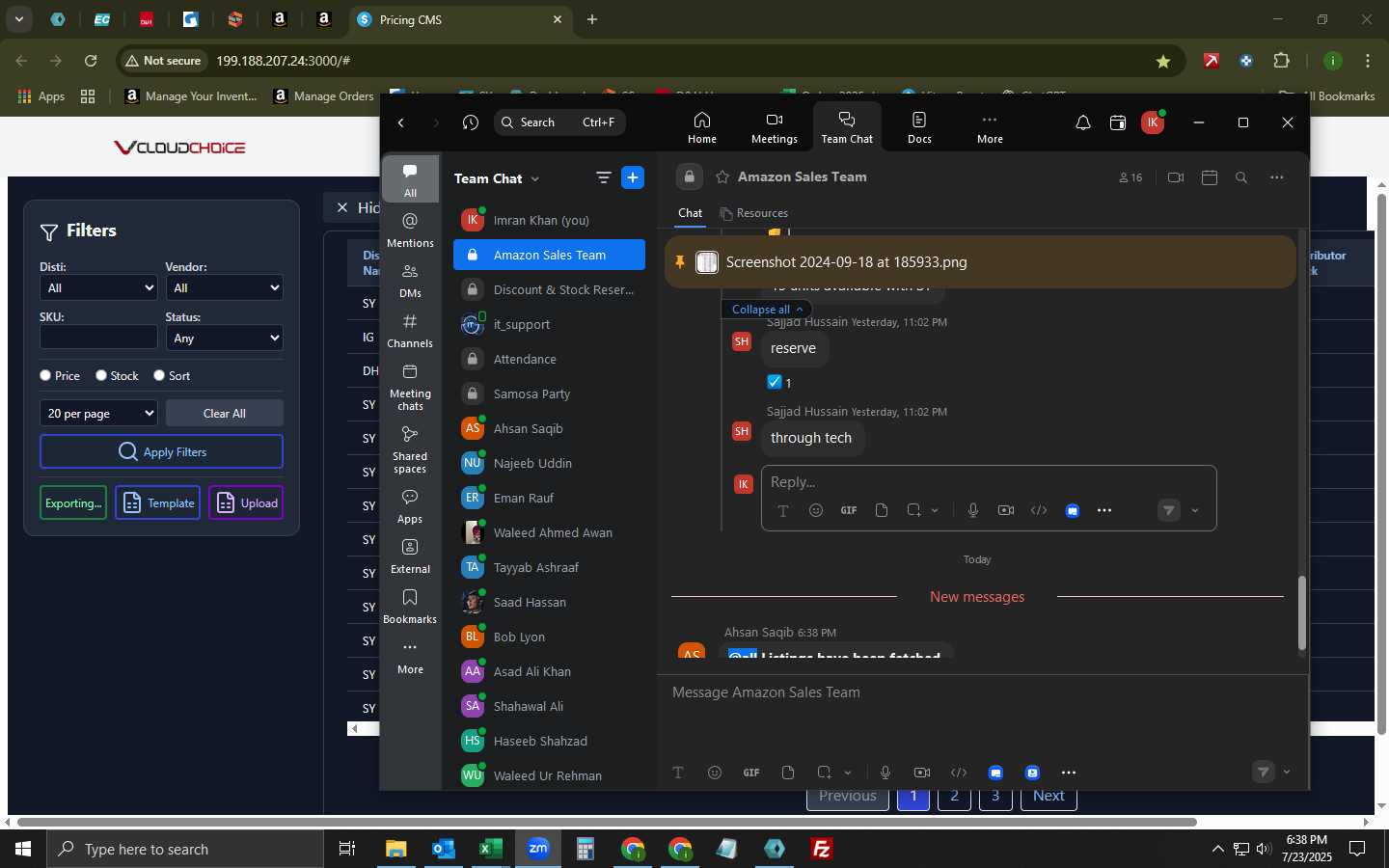Open screenshot options arrow in Reply box

tap(935, 510)
